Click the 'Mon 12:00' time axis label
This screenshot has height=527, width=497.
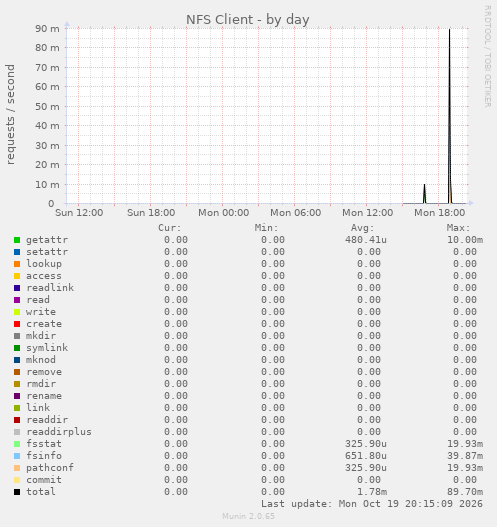point(367,213)
